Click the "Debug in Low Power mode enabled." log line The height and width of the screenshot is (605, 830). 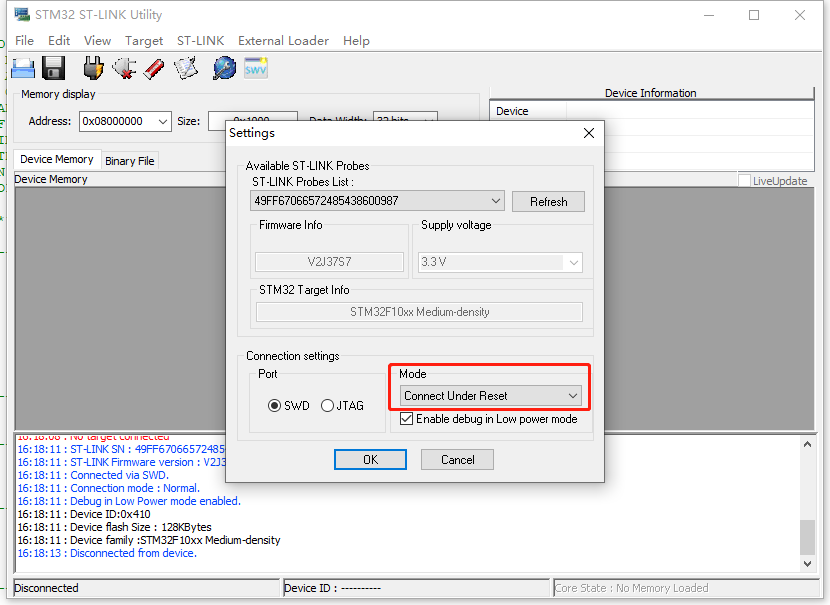point(129,501)
